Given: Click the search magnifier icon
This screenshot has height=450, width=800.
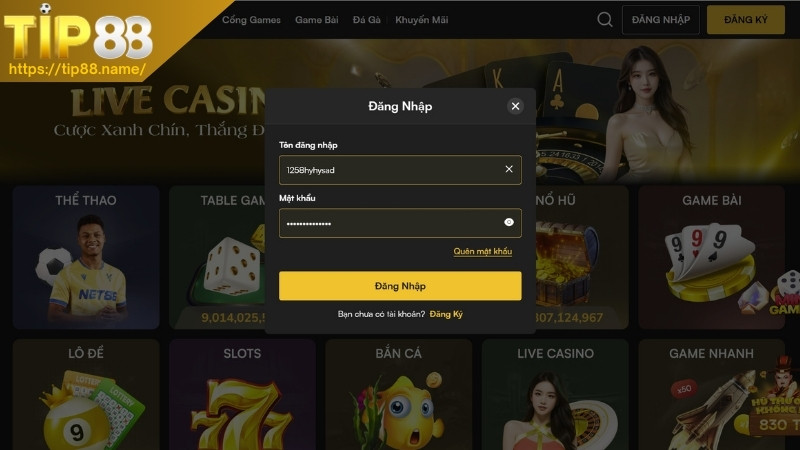Looking at the screenshot, I should click(605, 20).
